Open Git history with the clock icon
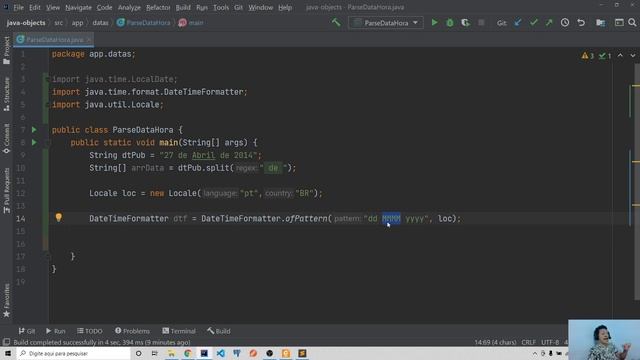The image size is (640, 360). pyautogui.click(x=565, y=23)
